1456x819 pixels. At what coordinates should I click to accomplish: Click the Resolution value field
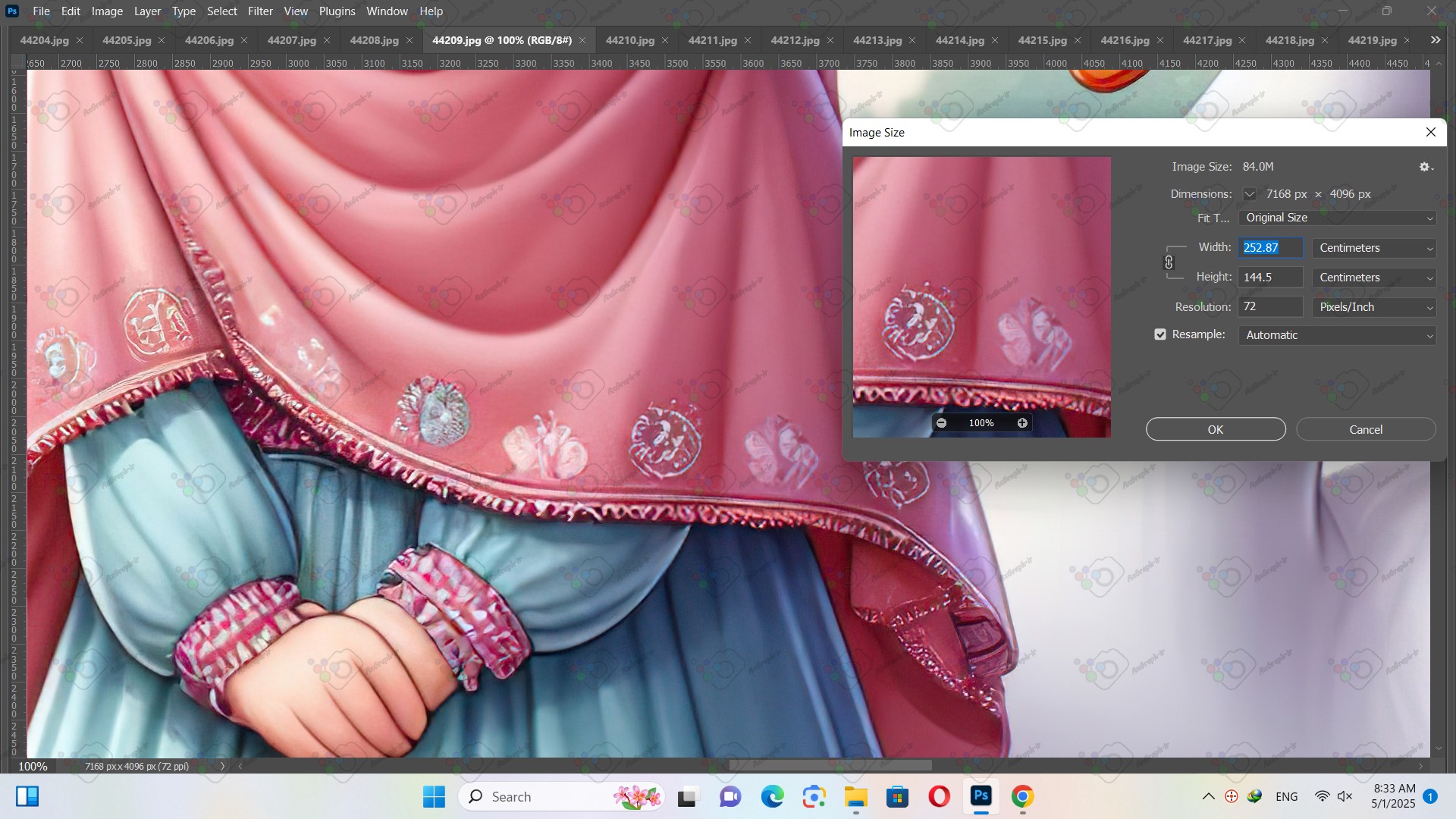1270,307
